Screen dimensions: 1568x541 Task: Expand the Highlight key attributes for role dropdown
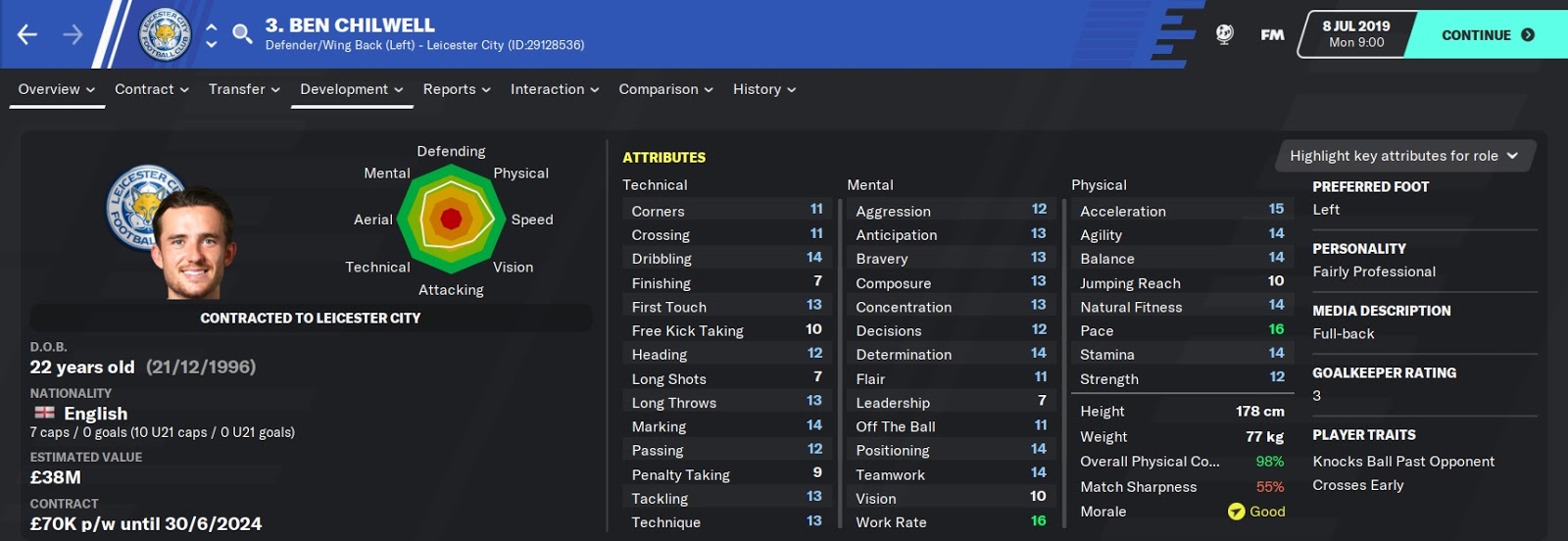pyautogui.click(x=1404, y=156)
